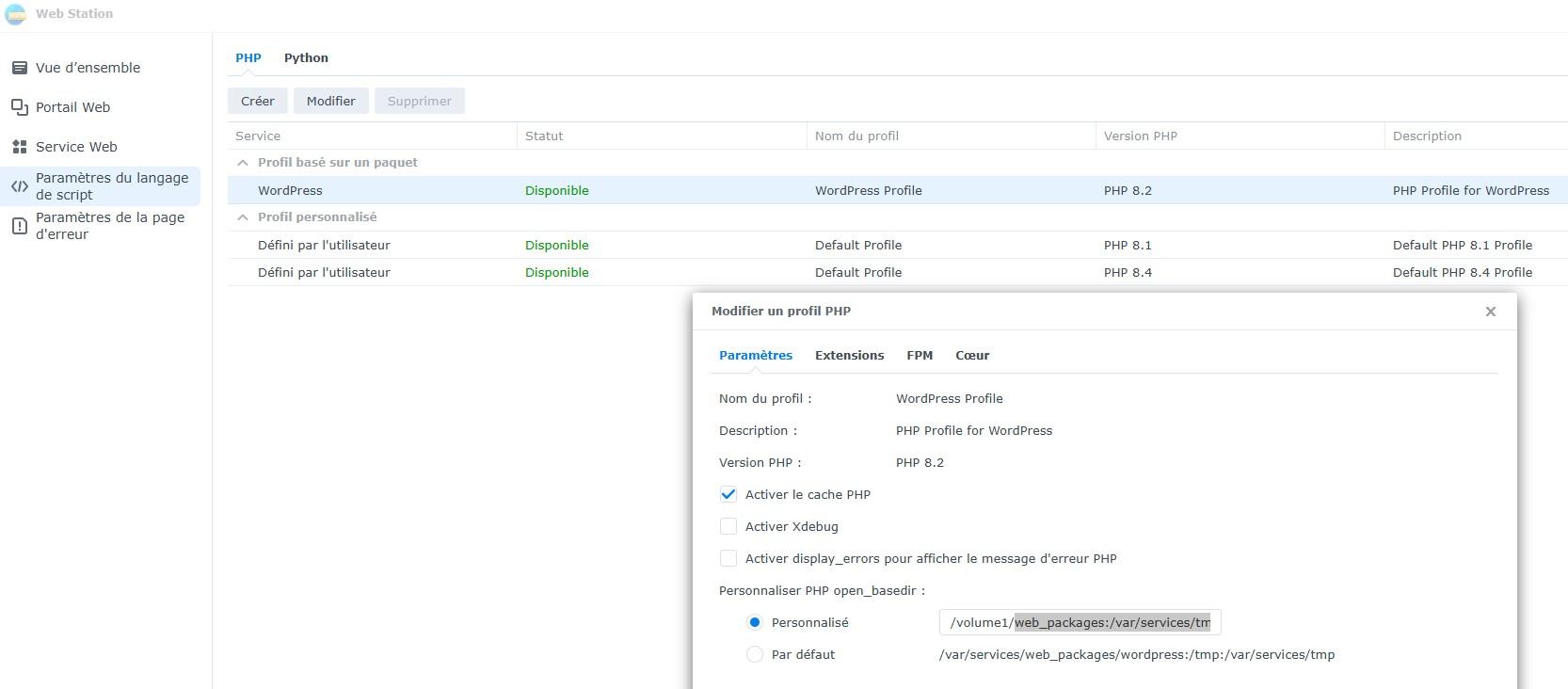Open the Extensions tab in dialog
This screenshot has height=689, width=1568.
click(x=849, y=356)
